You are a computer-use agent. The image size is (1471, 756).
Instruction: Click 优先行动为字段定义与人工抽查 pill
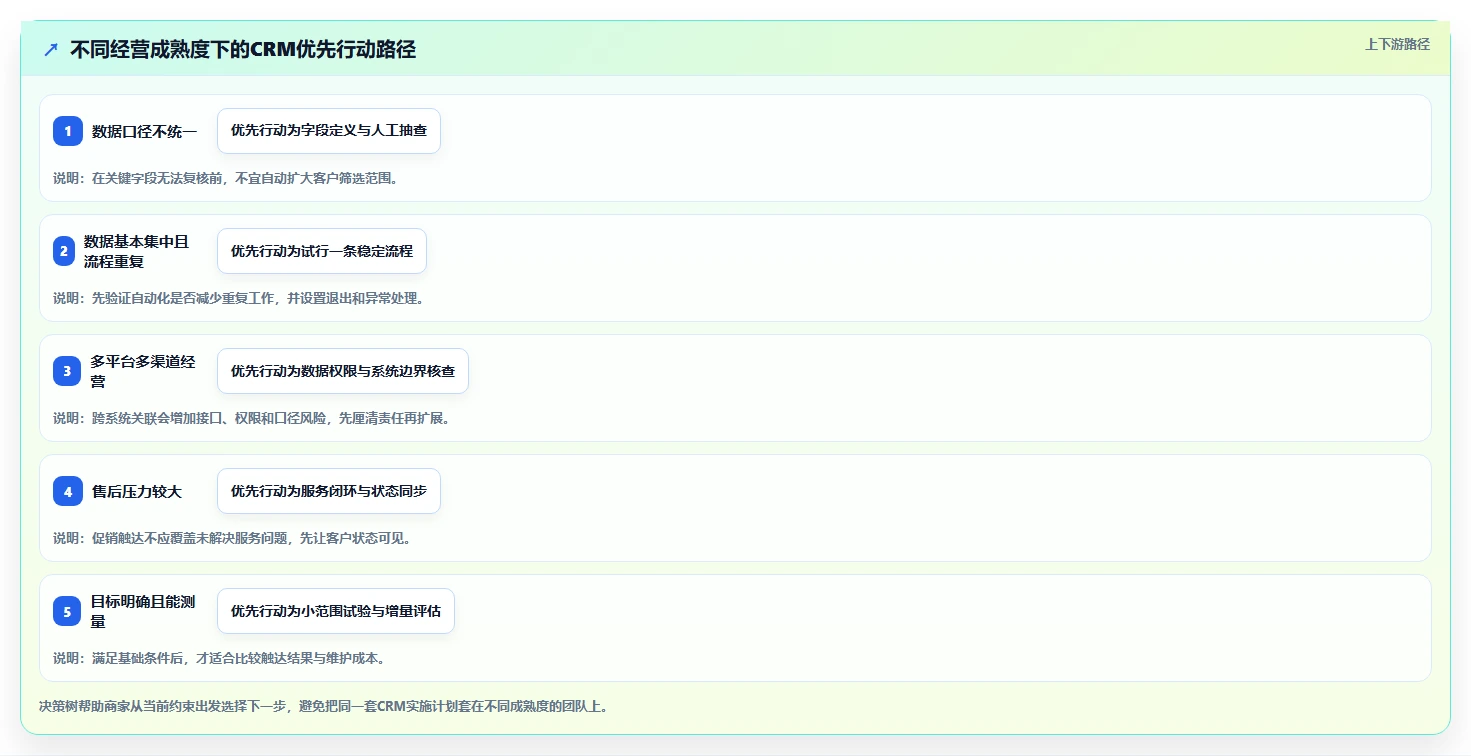[329, 131]
